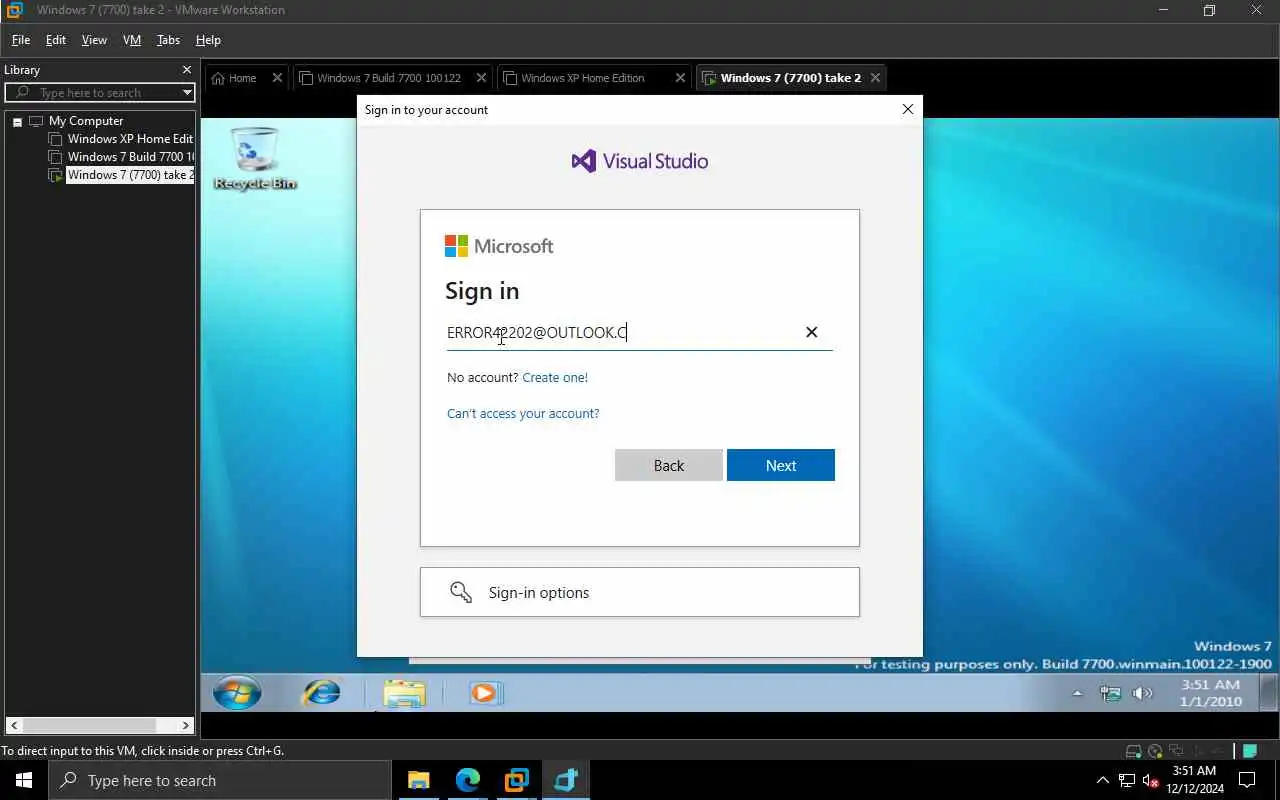Open the Recycle Bin on VM desktop
Screen dimensions: 1280x800
coord(254,158)
